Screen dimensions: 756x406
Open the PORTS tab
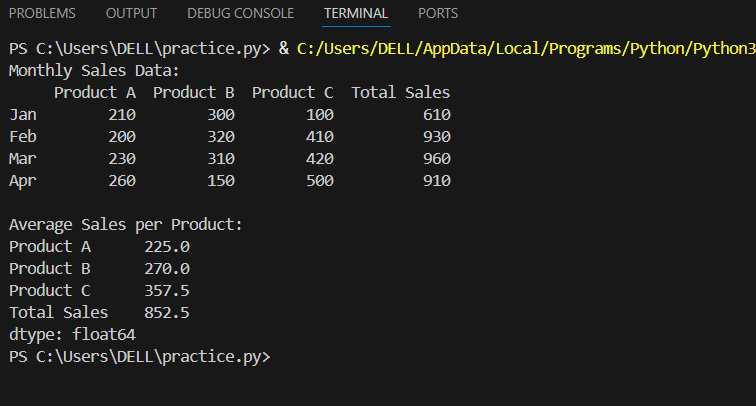438,14
